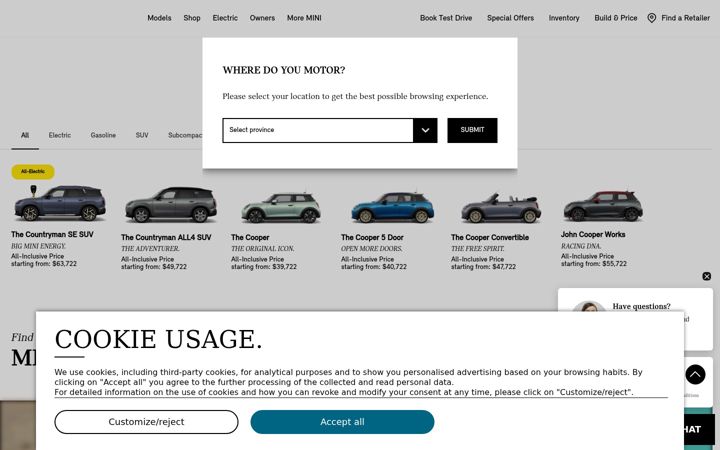
Task: Switch to the Electric filter tab
Action: pyautogui.click(x=60, y=135)
